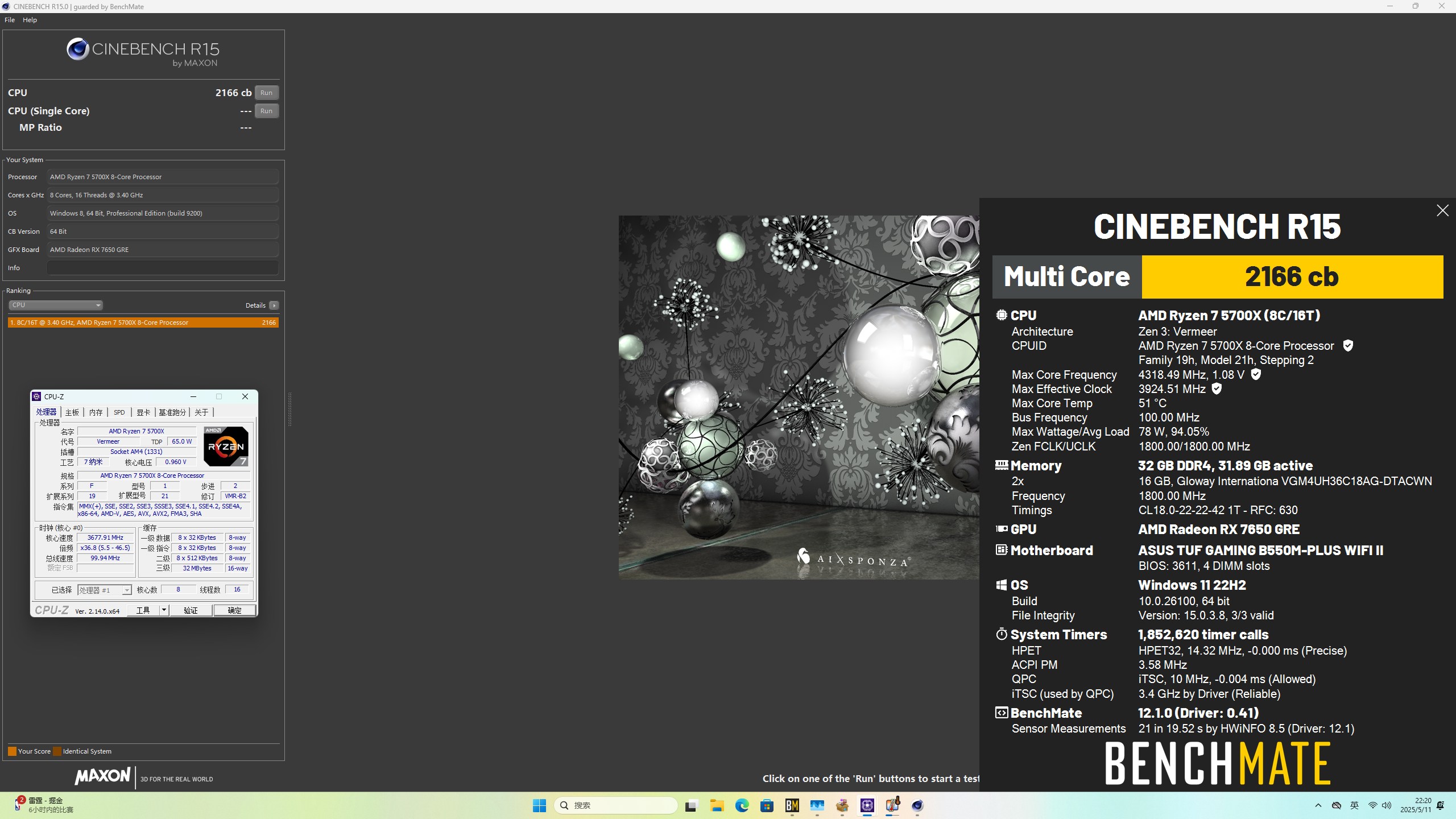The height and width of the screenshot is (819, 1456).
Task: Open the File menu in Cinebench
Action: tap(10, 20)
